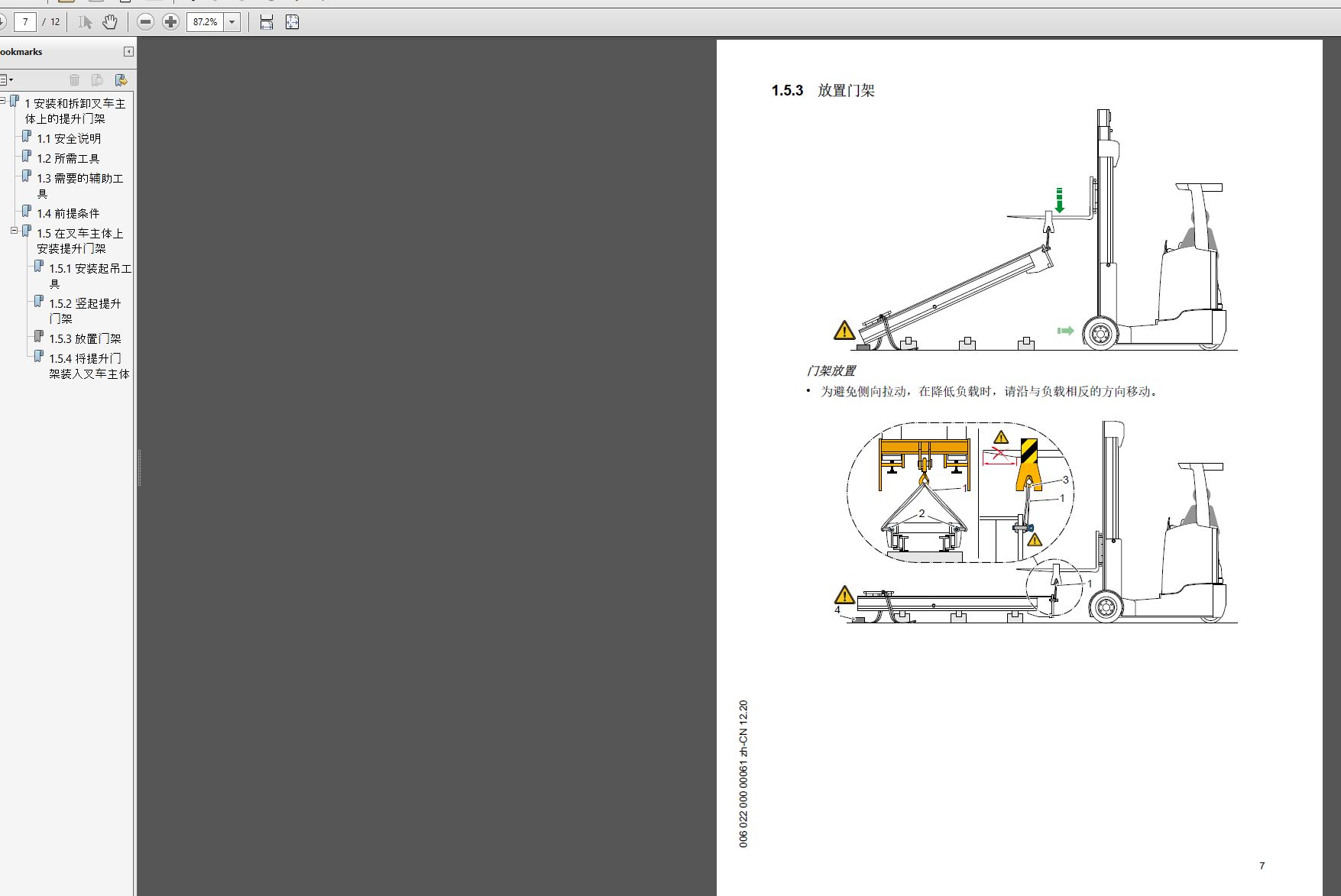Screen dimensions: 1341x896
Task: Fit page width with scrolling icon
Action: point(266,22)
